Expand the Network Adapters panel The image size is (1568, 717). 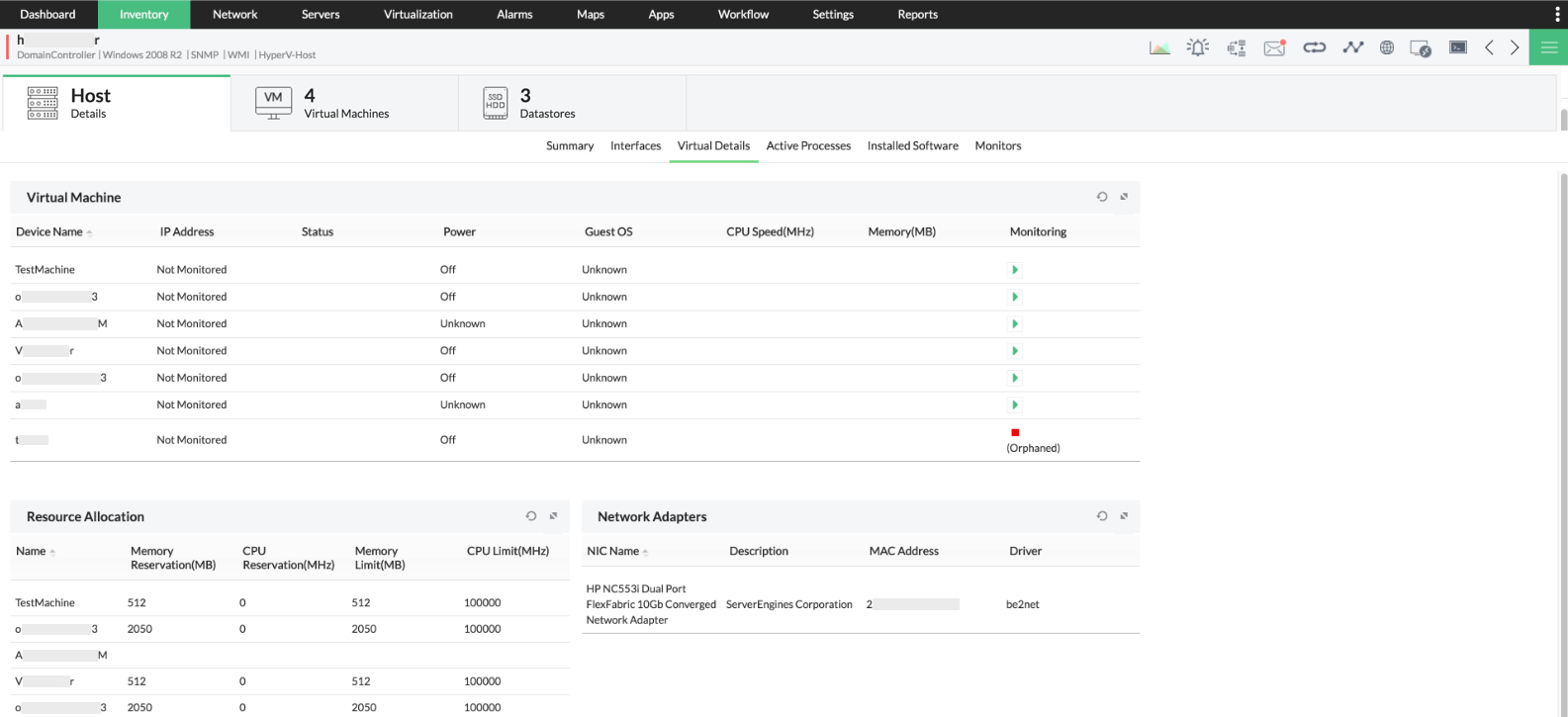(1124, 516)
